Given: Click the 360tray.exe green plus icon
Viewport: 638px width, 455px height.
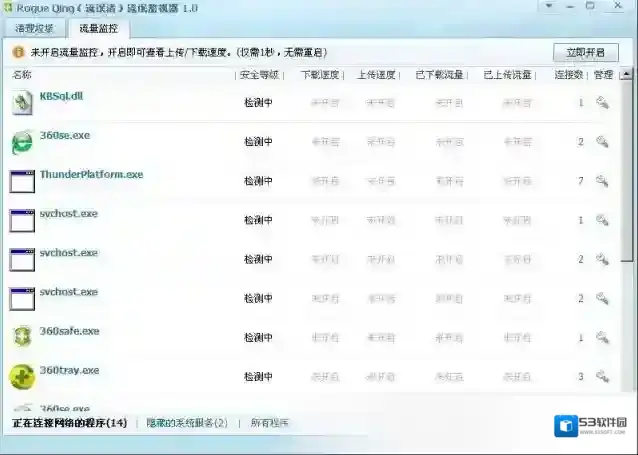Looking at the screenshot, I should (22, 376).
